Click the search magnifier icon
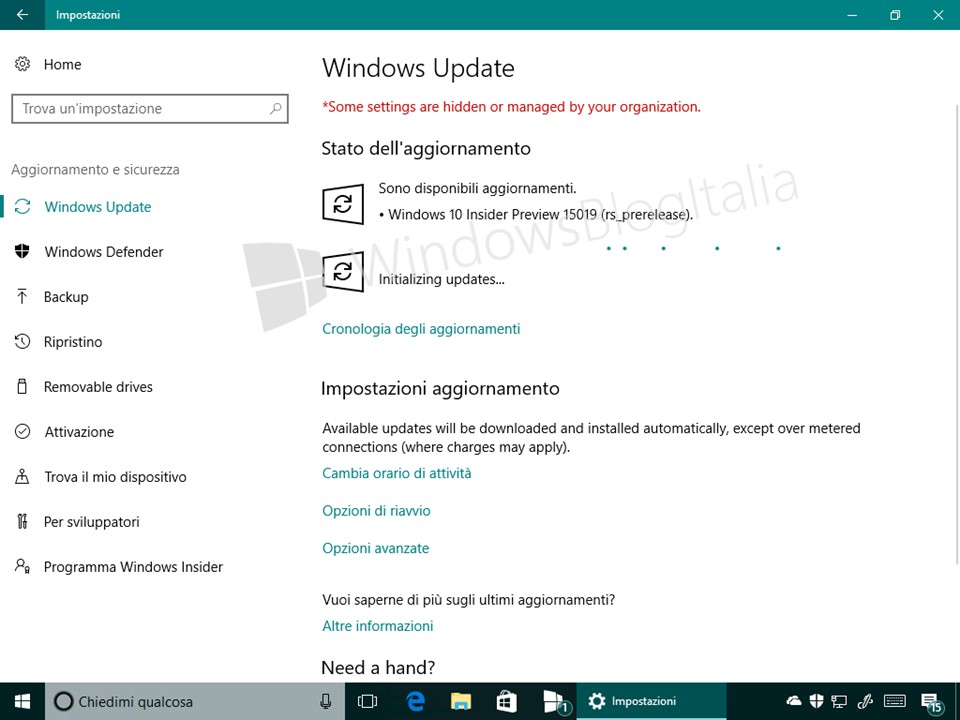The height and width of the screenshot is (720, 960). click(x=276, y=108)
